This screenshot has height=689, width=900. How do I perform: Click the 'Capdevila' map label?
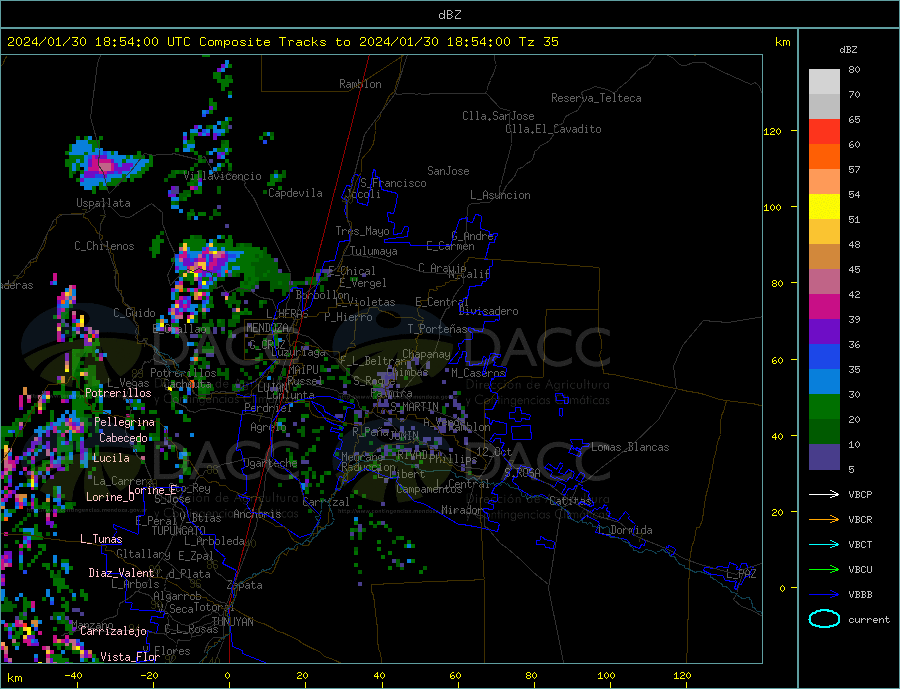tap(295, 193)
